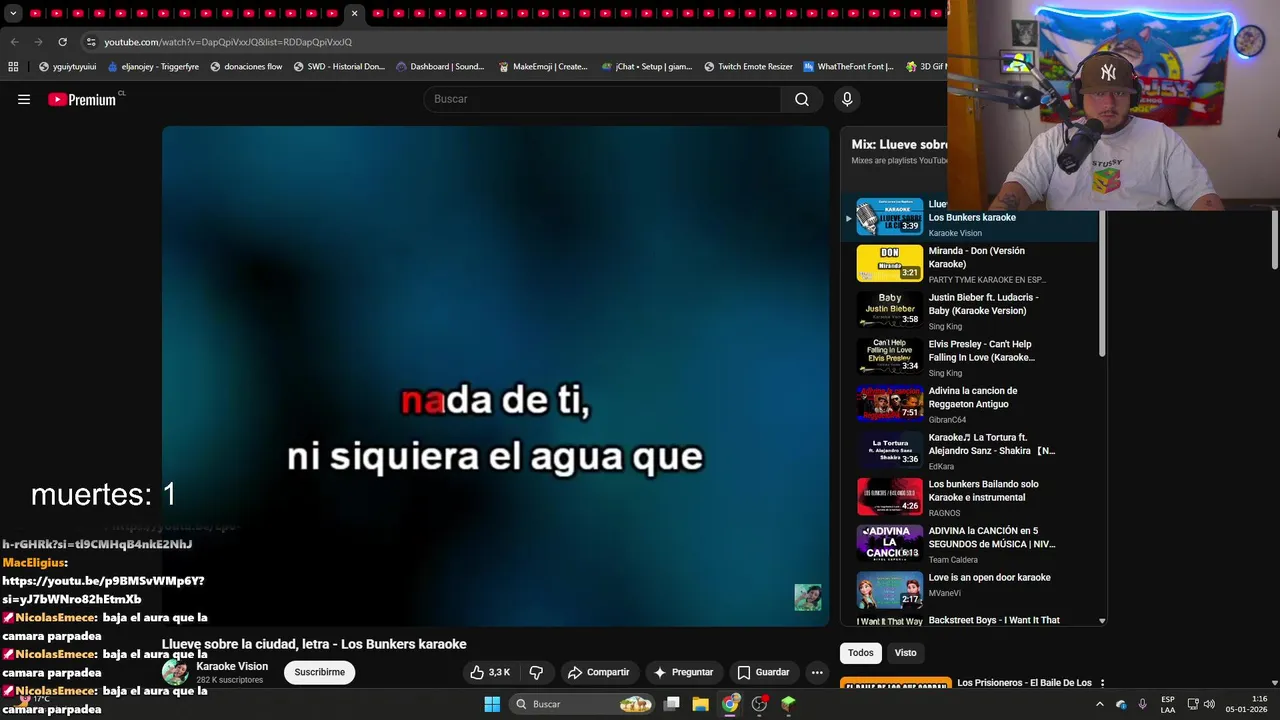This screenshot has width=1280, height=720.
Task: Go forward in browser history
Action: tap(38, 42)
